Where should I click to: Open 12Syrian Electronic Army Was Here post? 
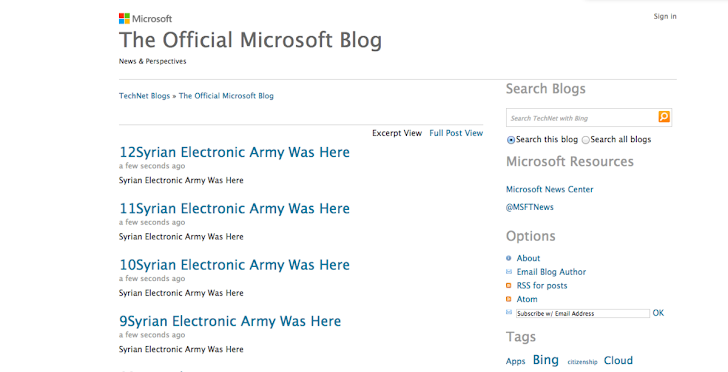pyautogui.click(x=234, y=152)
